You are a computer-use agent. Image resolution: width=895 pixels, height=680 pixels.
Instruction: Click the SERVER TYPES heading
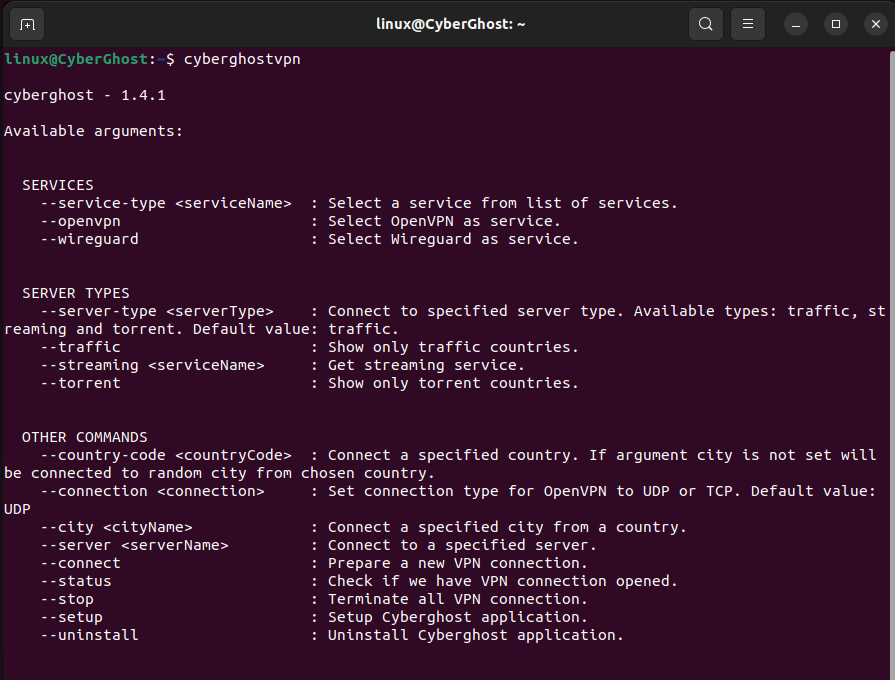tap(76, 293)
